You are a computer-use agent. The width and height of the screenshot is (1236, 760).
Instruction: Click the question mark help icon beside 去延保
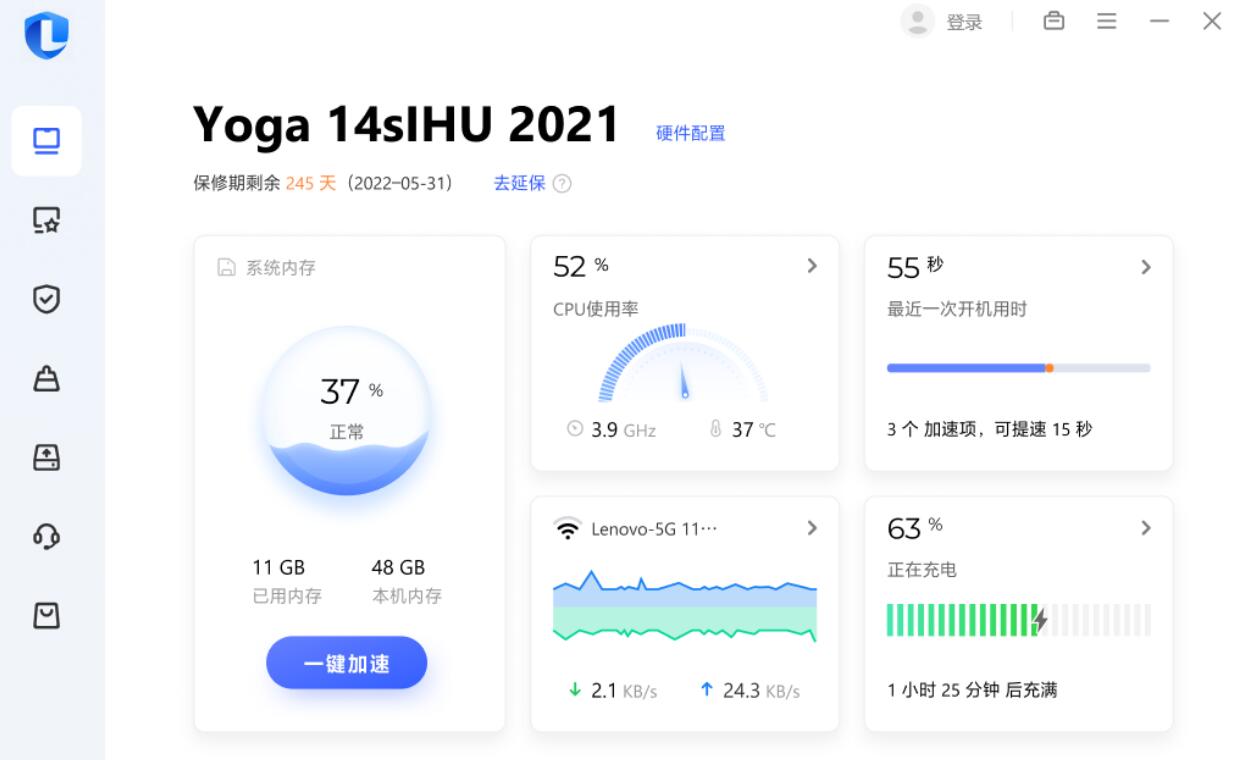click(562, 184)
